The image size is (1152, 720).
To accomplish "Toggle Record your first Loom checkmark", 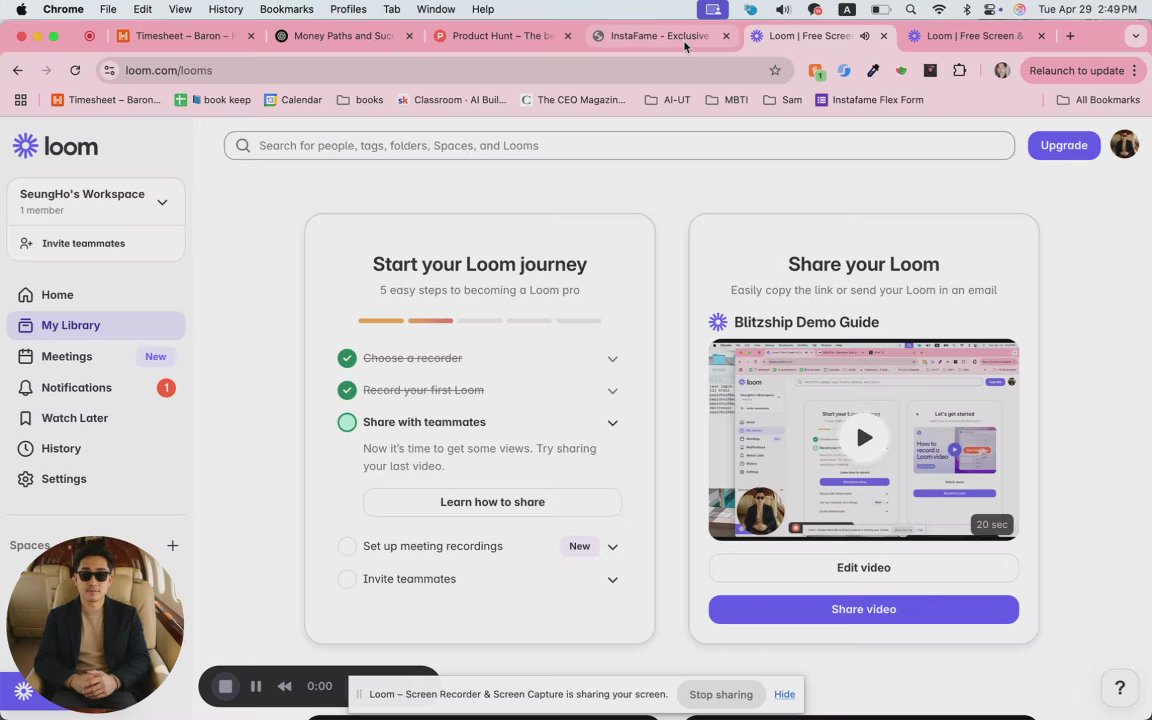I will [x=347, y=390].
